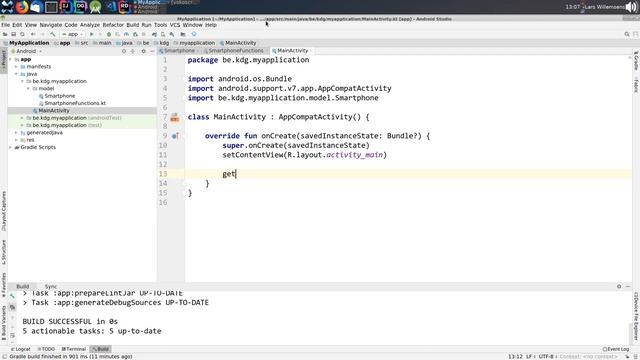Open the Logcat tool window
The height and width of the screenshot is (360, 640).
click(x=21, y=349)
